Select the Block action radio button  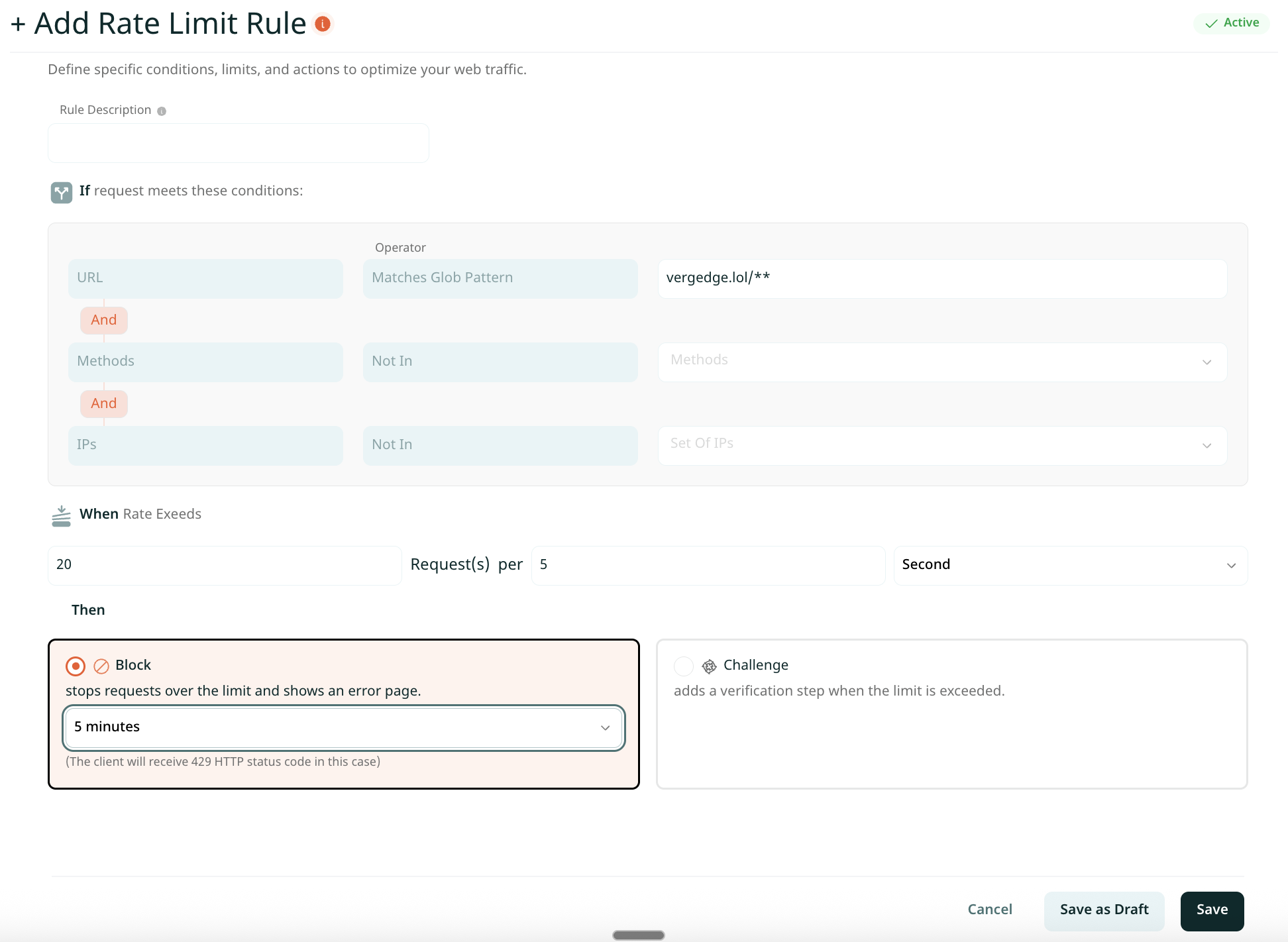76,666
